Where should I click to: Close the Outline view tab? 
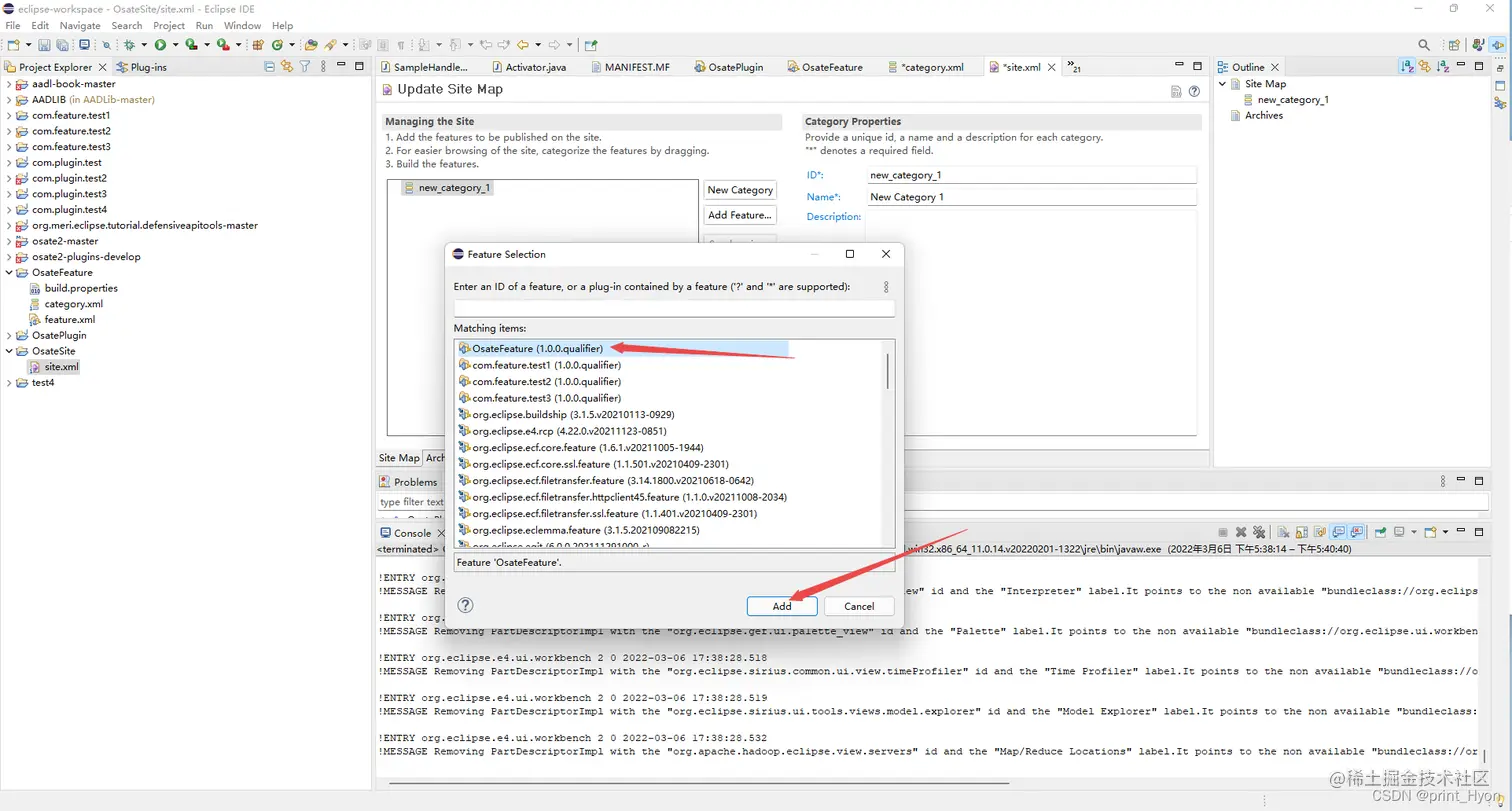point(1274,67)
